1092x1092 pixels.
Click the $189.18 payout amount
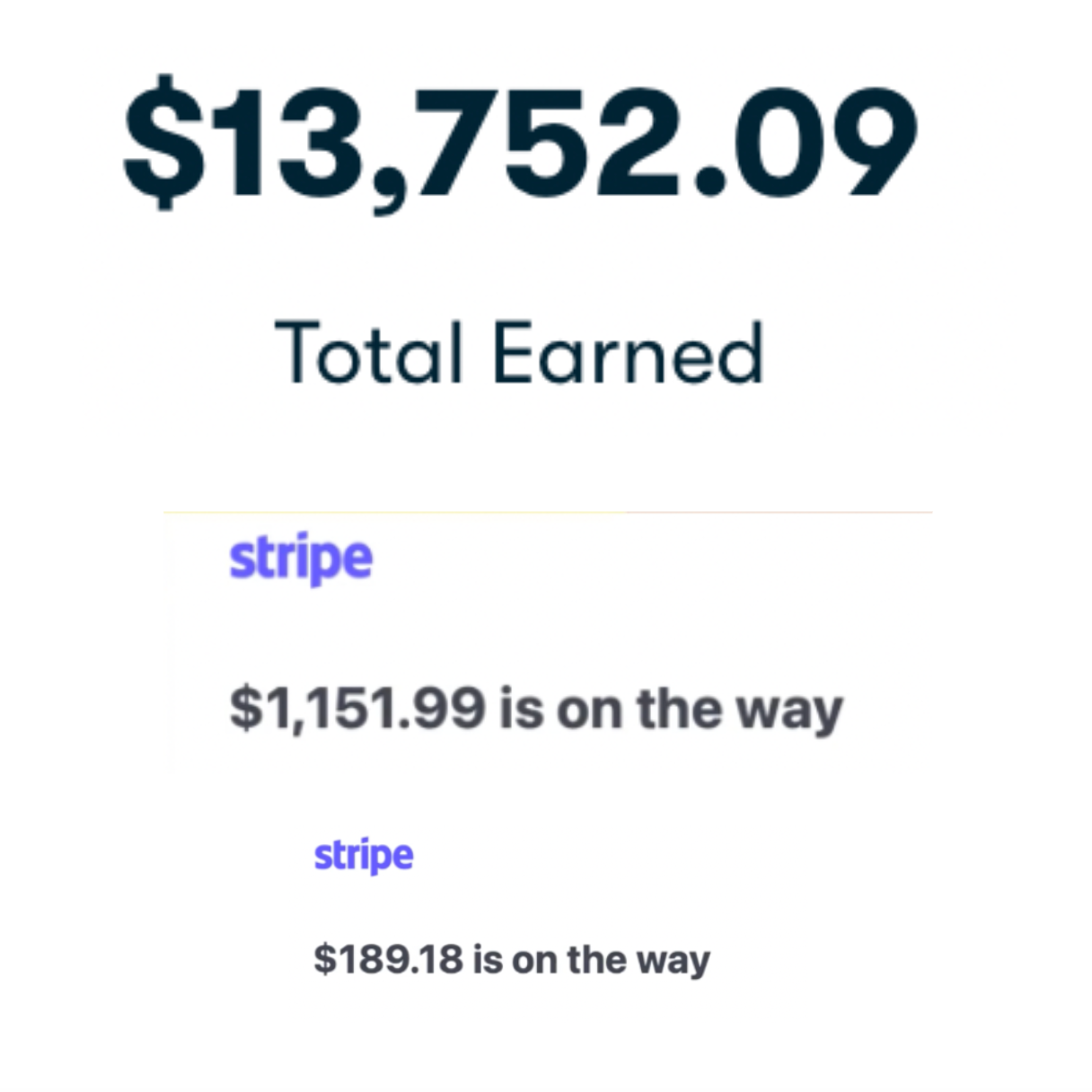coord(389,959)
